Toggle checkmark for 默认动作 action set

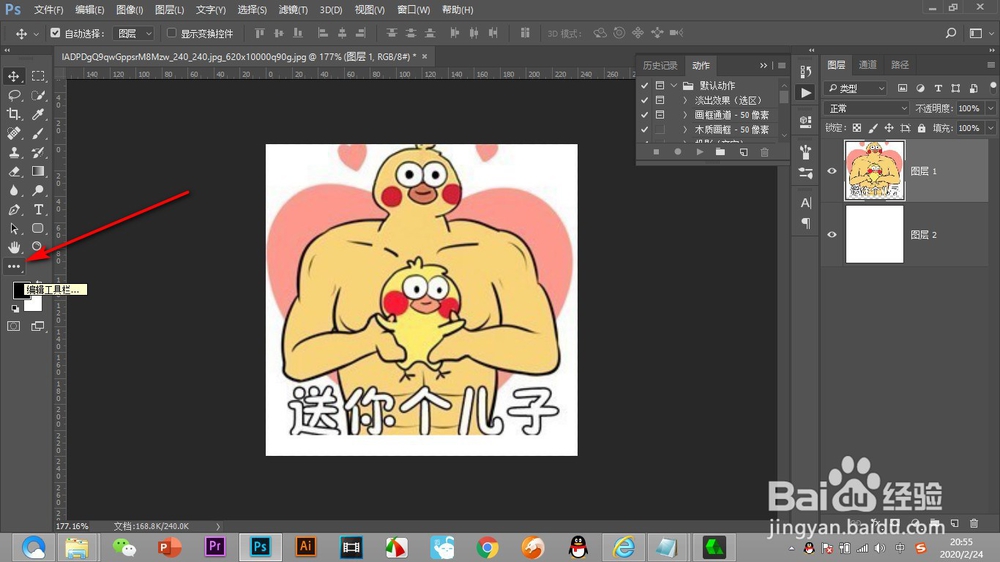[645, 85]
